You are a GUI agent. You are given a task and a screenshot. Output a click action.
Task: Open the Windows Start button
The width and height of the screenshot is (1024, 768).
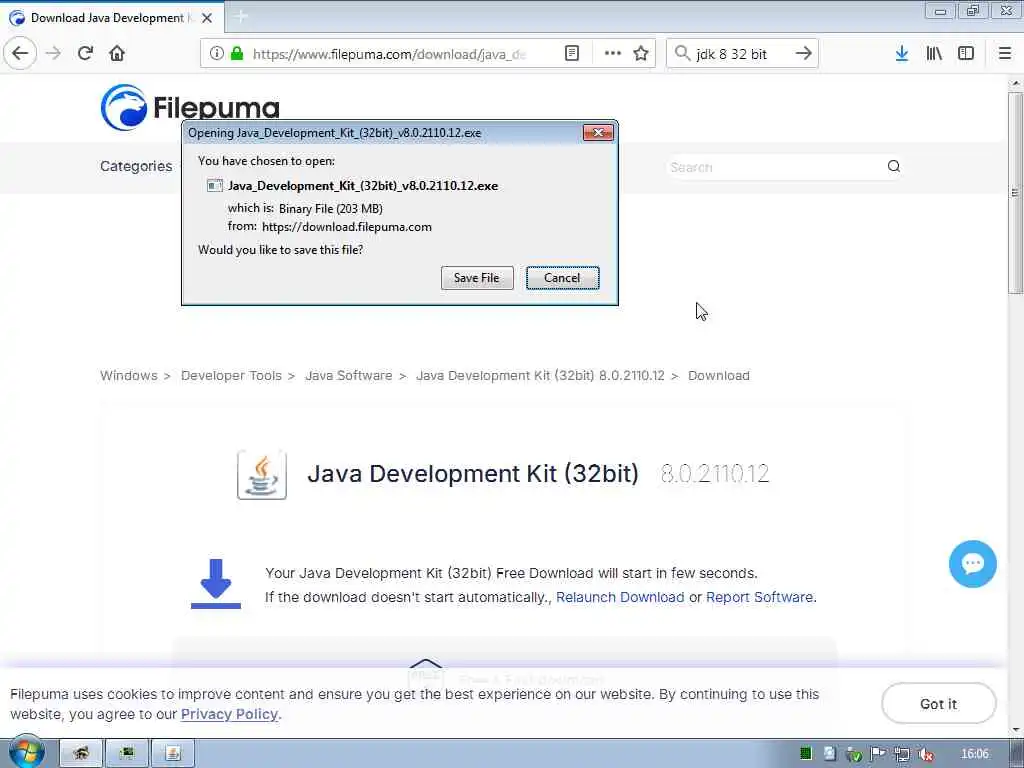[27, 753]
